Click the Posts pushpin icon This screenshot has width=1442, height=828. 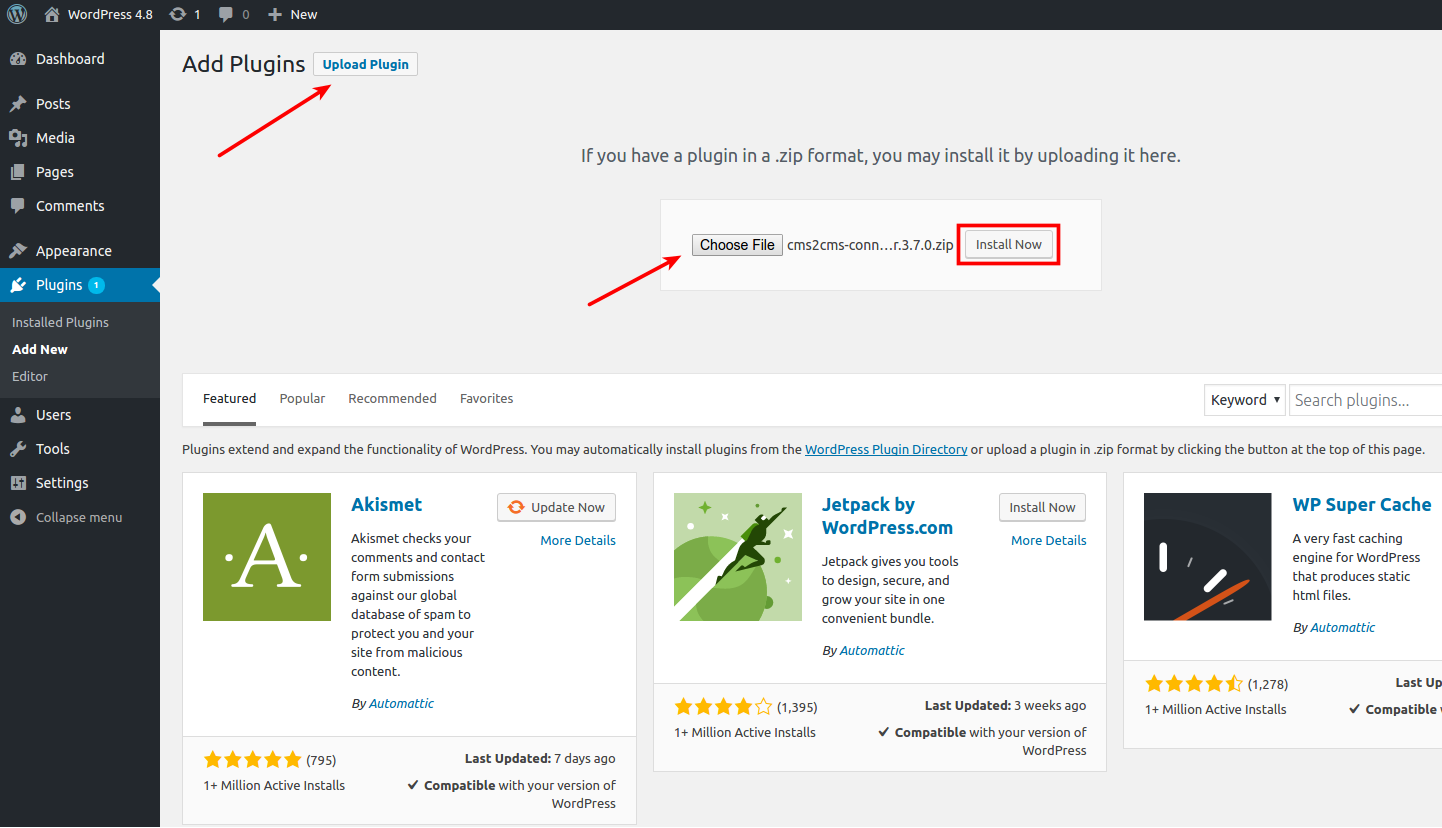18,104
